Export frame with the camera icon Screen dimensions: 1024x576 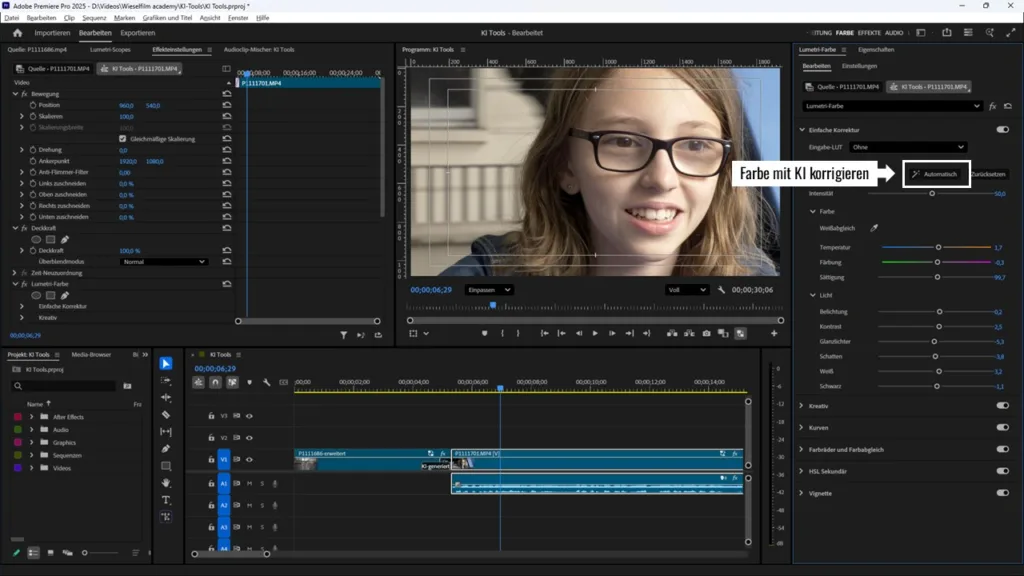pyautogui.click(x=706, y=333)
